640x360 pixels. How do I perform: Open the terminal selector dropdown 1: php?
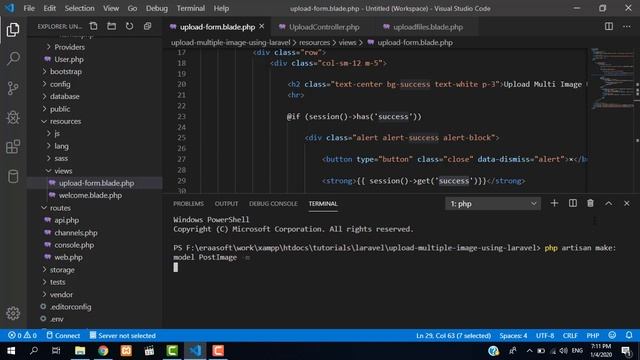pyautogui.click(x=493, y=204)
